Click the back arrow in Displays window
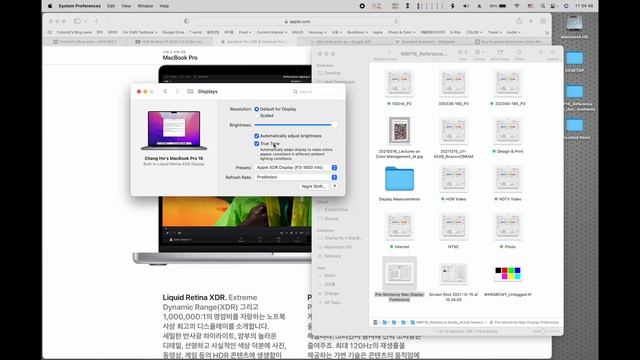 click(x=165, y=91)
